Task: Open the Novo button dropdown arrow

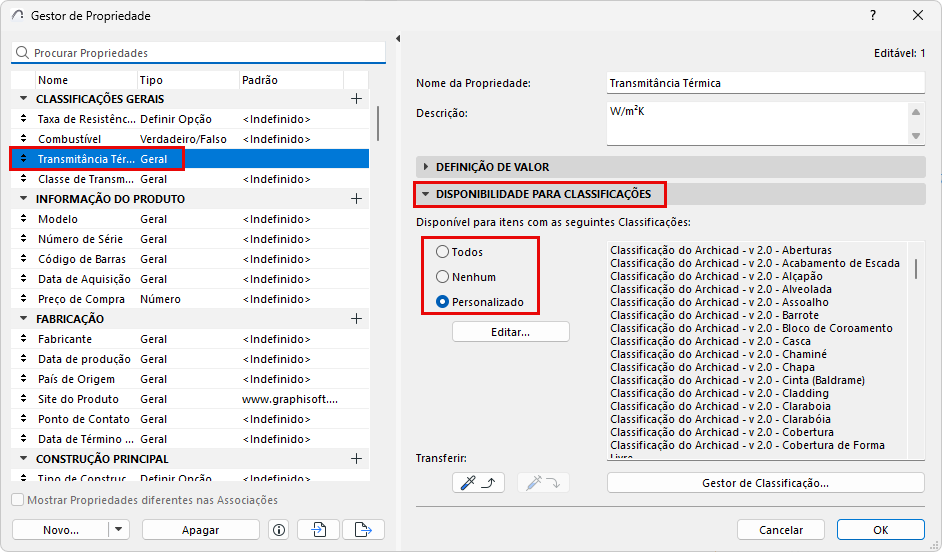Action: (118, 530)
